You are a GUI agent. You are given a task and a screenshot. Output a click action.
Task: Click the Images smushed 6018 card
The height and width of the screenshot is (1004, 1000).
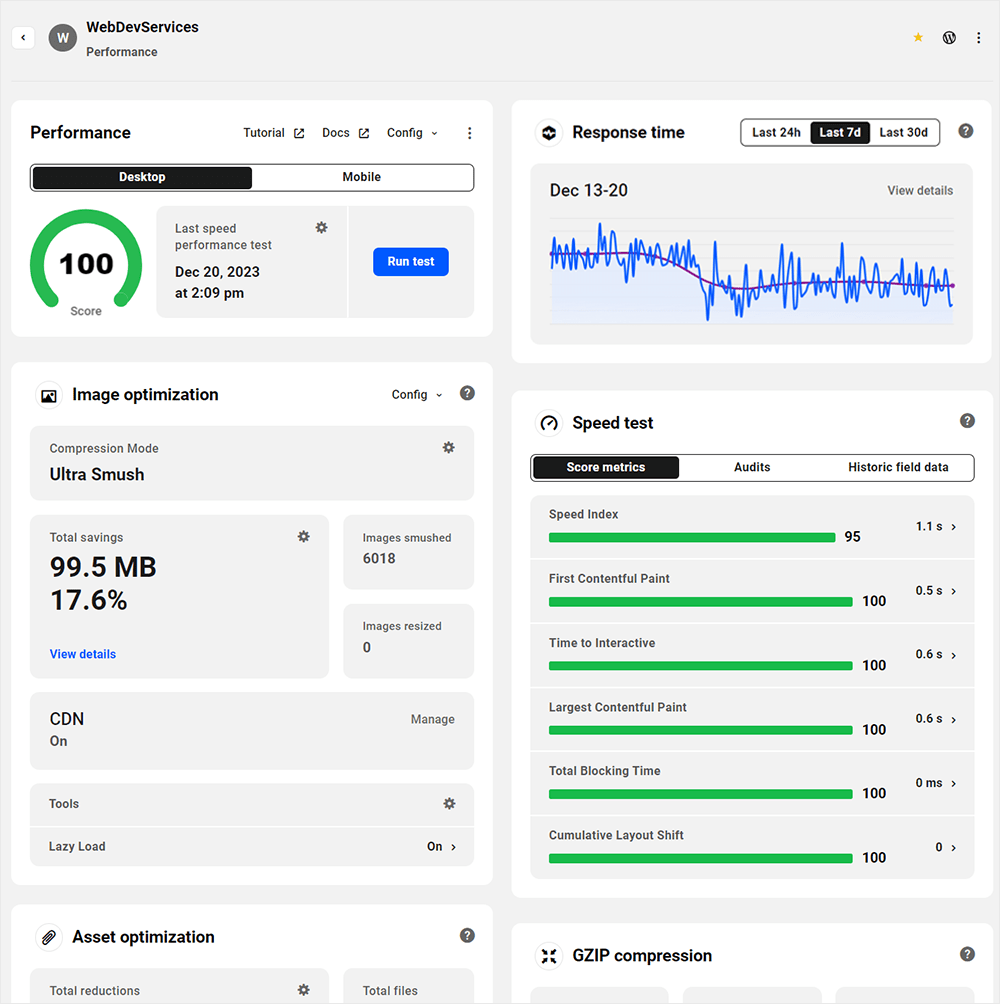[408, 552]
